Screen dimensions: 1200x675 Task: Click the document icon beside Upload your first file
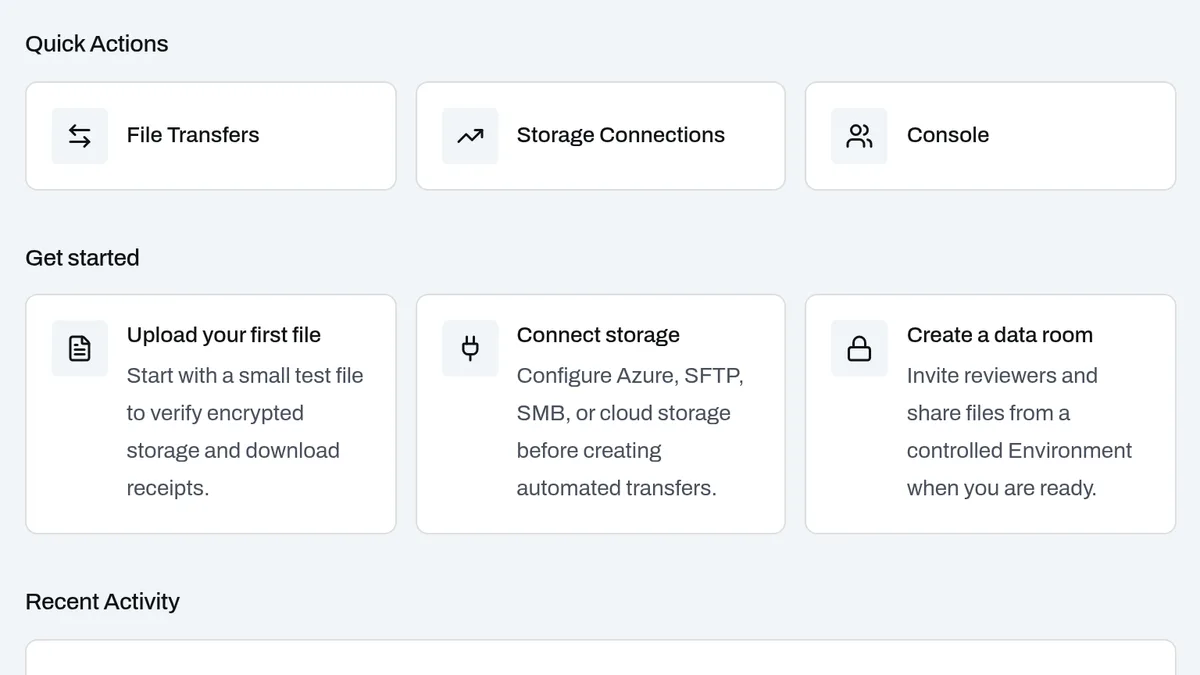click(x=80, y=348)
